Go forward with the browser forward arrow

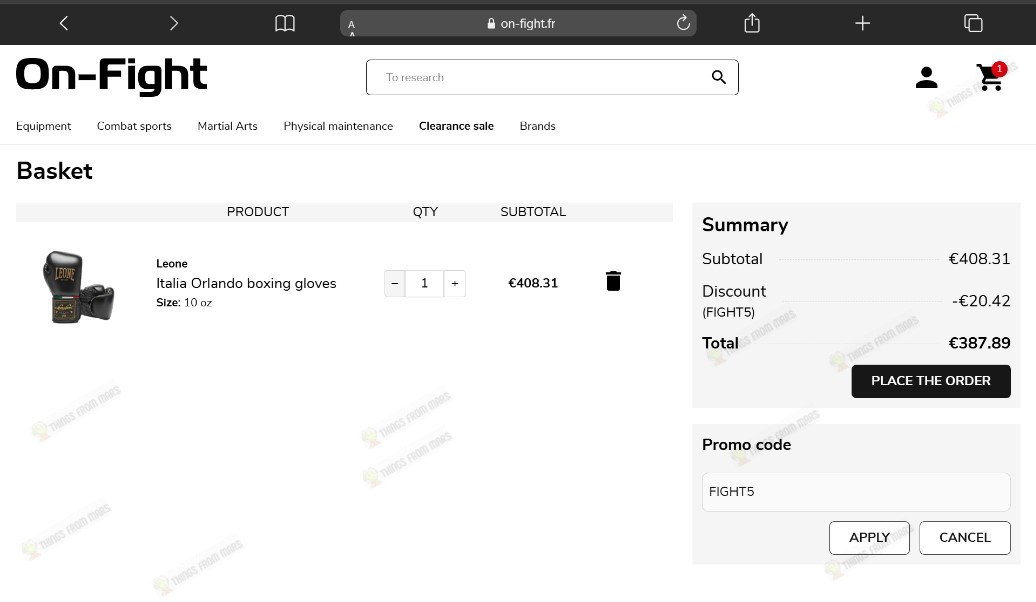pos(174,24)
